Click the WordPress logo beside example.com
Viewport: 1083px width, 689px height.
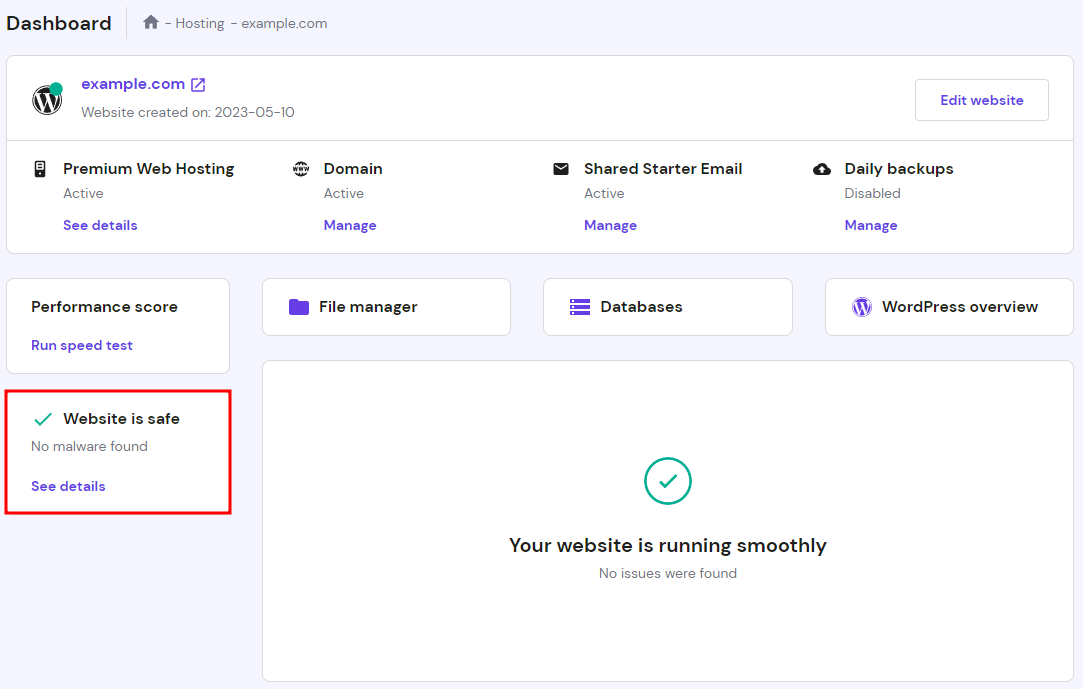46,99
